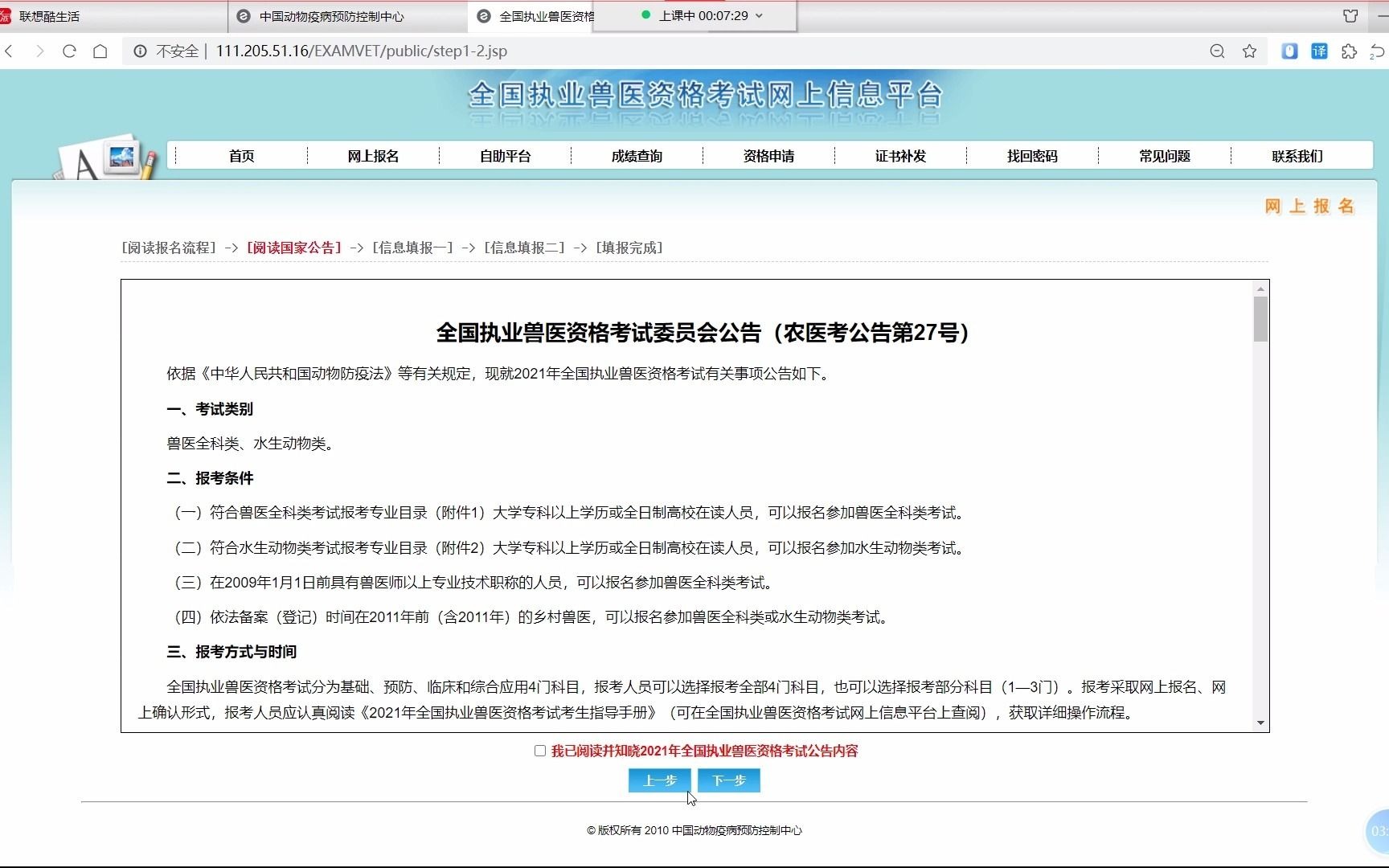Click the announcement box scrollbar thumb

pos(1260,319)
